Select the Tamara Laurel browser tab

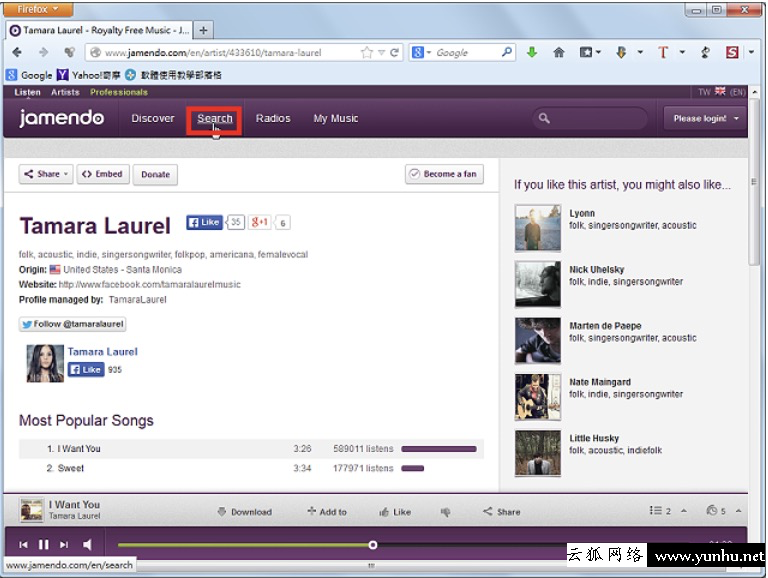pos(99,30)
